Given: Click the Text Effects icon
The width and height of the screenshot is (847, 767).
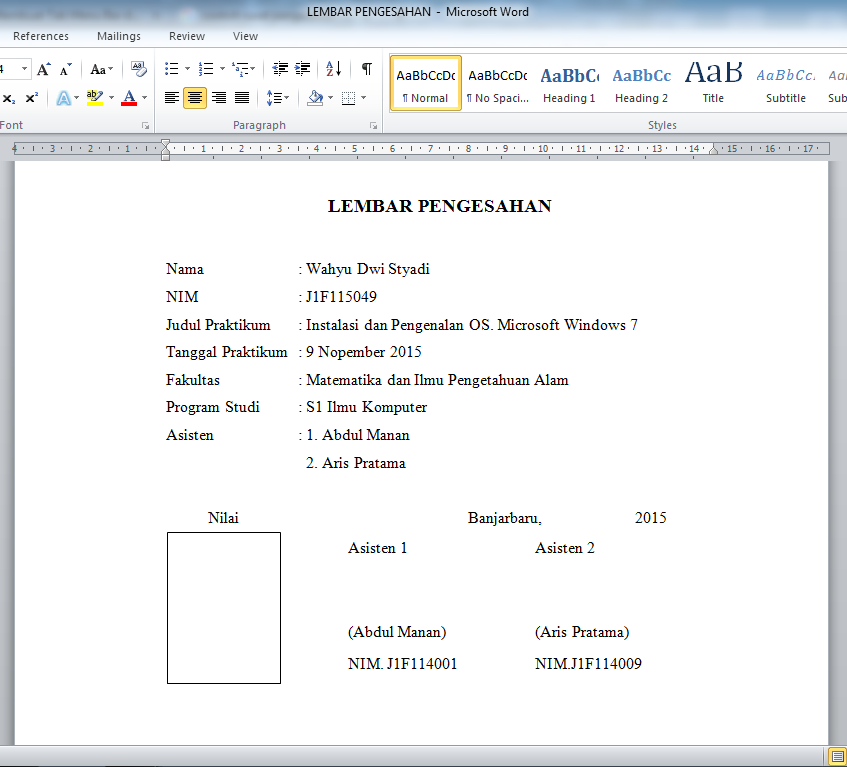Looking at the screenshot, I should 63,98.
